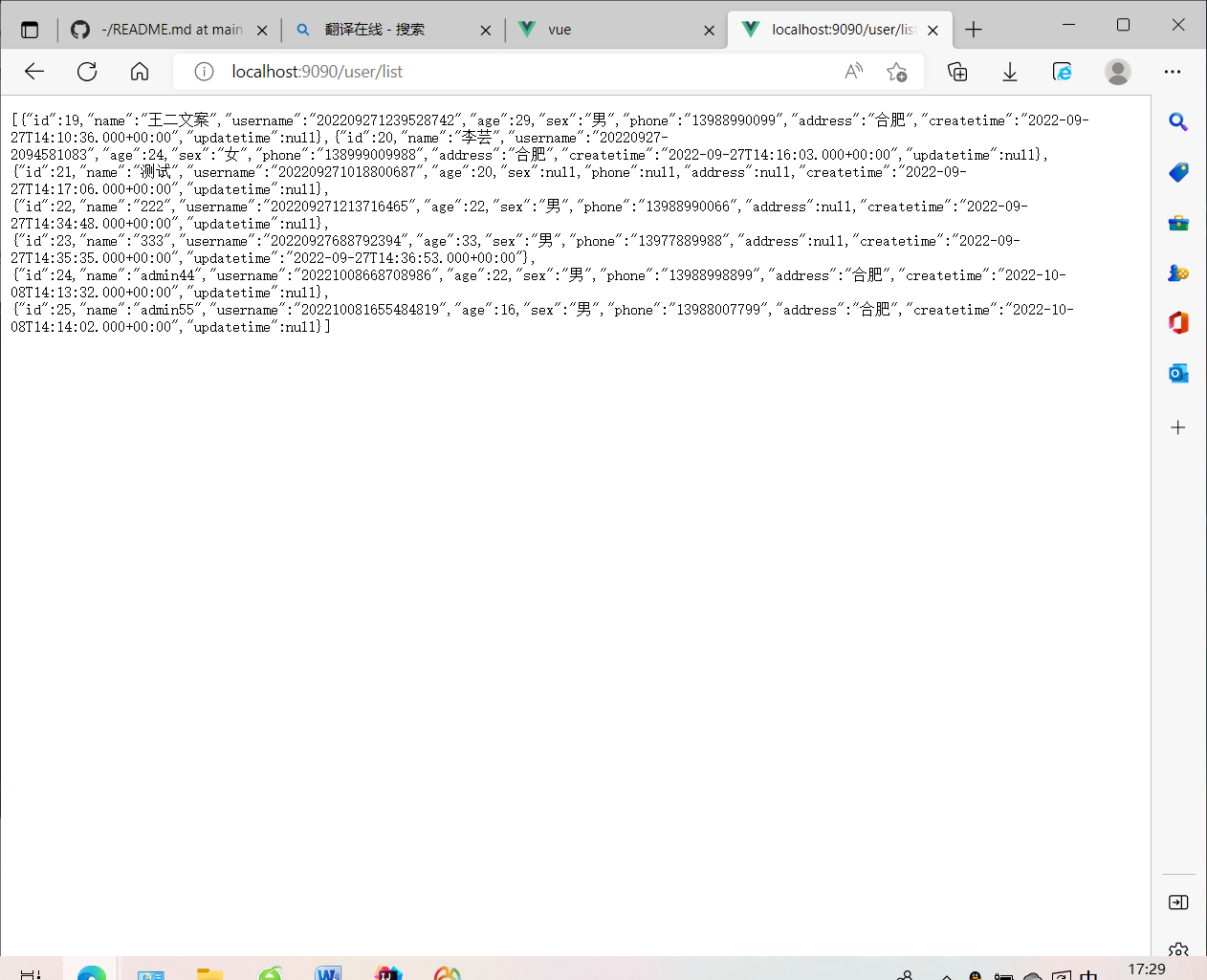Close the 翻译在线 - 搜索 tab
The image size is (1207, 980).
486,30
